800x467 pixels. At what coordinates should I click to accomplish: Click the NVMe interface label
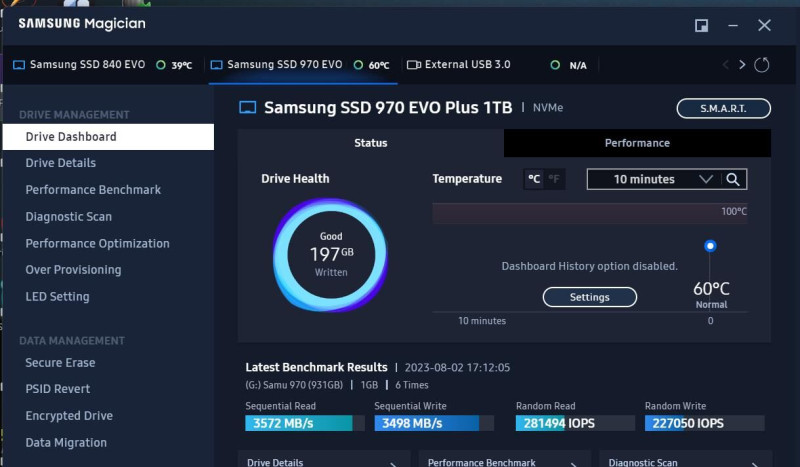[548, 108]
